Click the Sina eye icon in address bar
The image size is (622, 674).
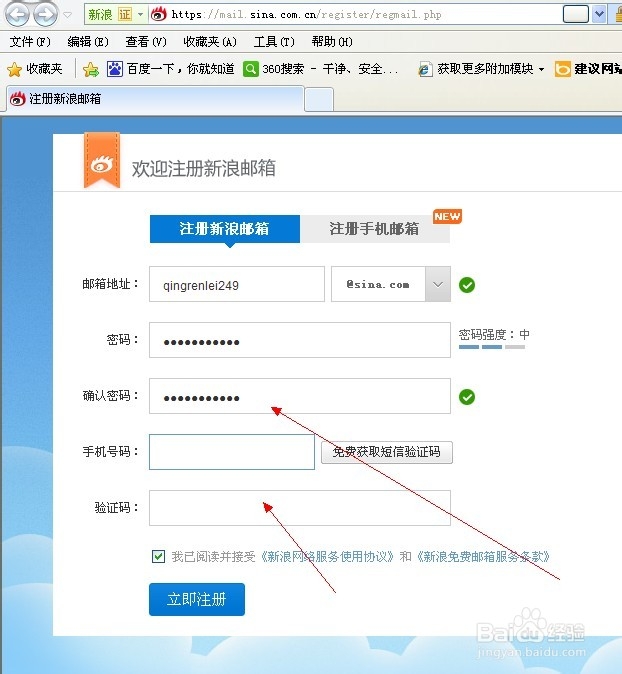tap(159, 15)
